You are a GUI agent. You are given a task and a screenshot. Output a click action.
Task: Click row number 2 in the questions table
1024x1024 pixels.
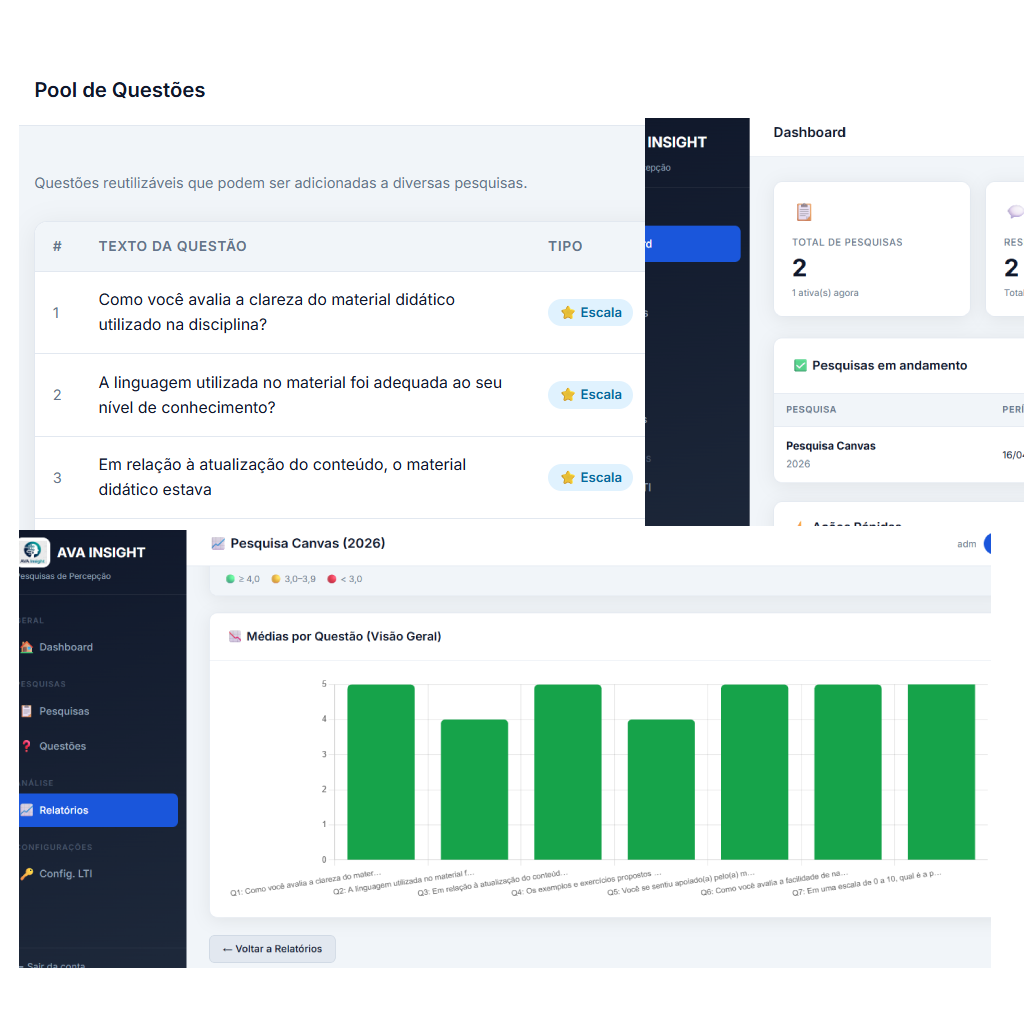(57, 395)
